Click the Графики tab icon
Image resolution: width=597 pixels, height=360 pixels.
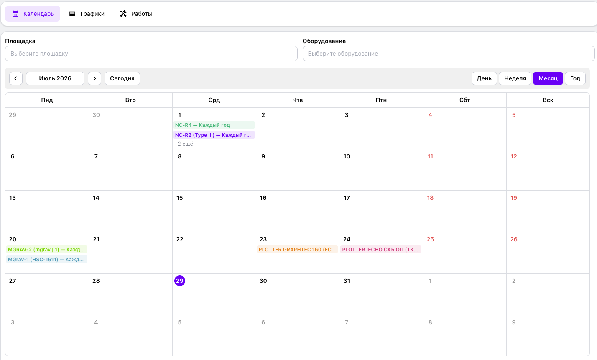click(x=72, y=14)
